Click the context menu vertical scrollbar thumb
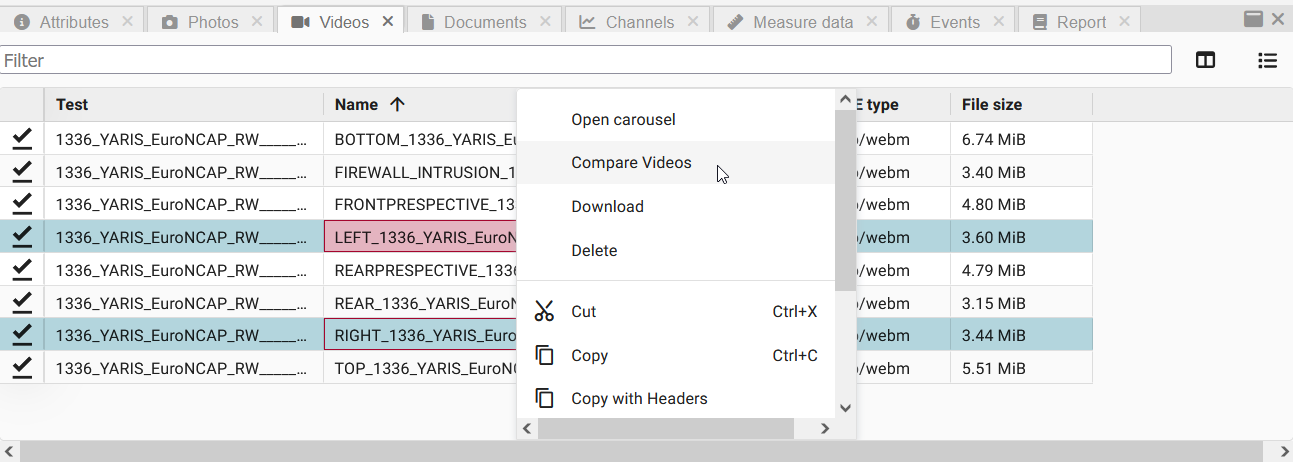 845,200
